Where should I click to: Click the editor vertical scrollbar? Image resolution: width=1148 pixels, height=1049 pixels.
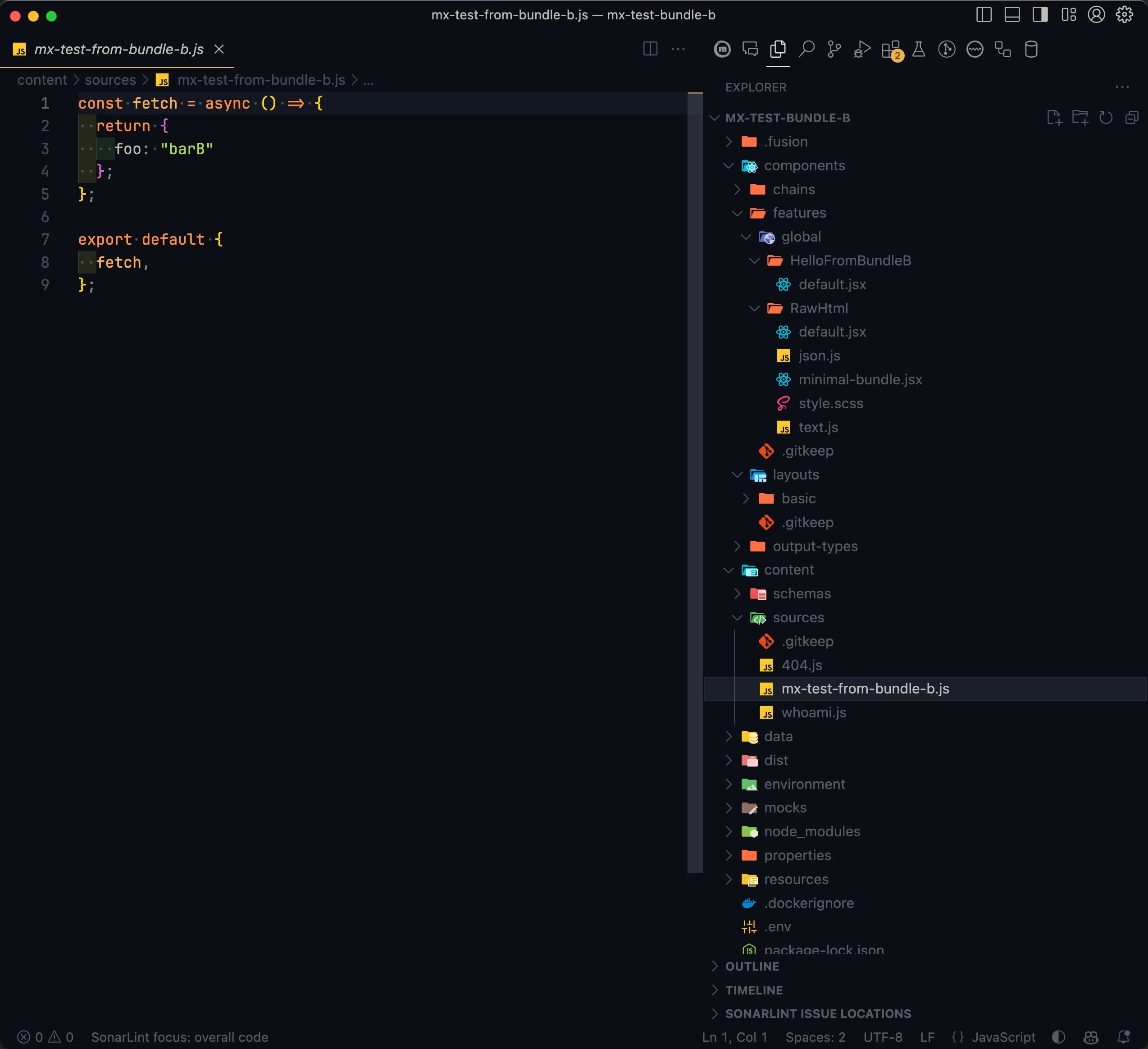pos(695,483)
